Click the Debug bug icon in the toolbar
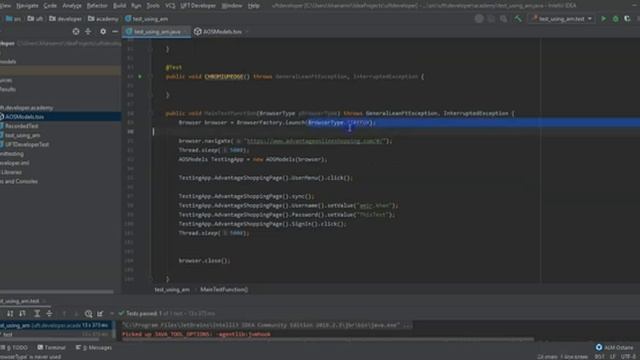The height and width of the screenshot is (360, 640). (x=616, y=19)
